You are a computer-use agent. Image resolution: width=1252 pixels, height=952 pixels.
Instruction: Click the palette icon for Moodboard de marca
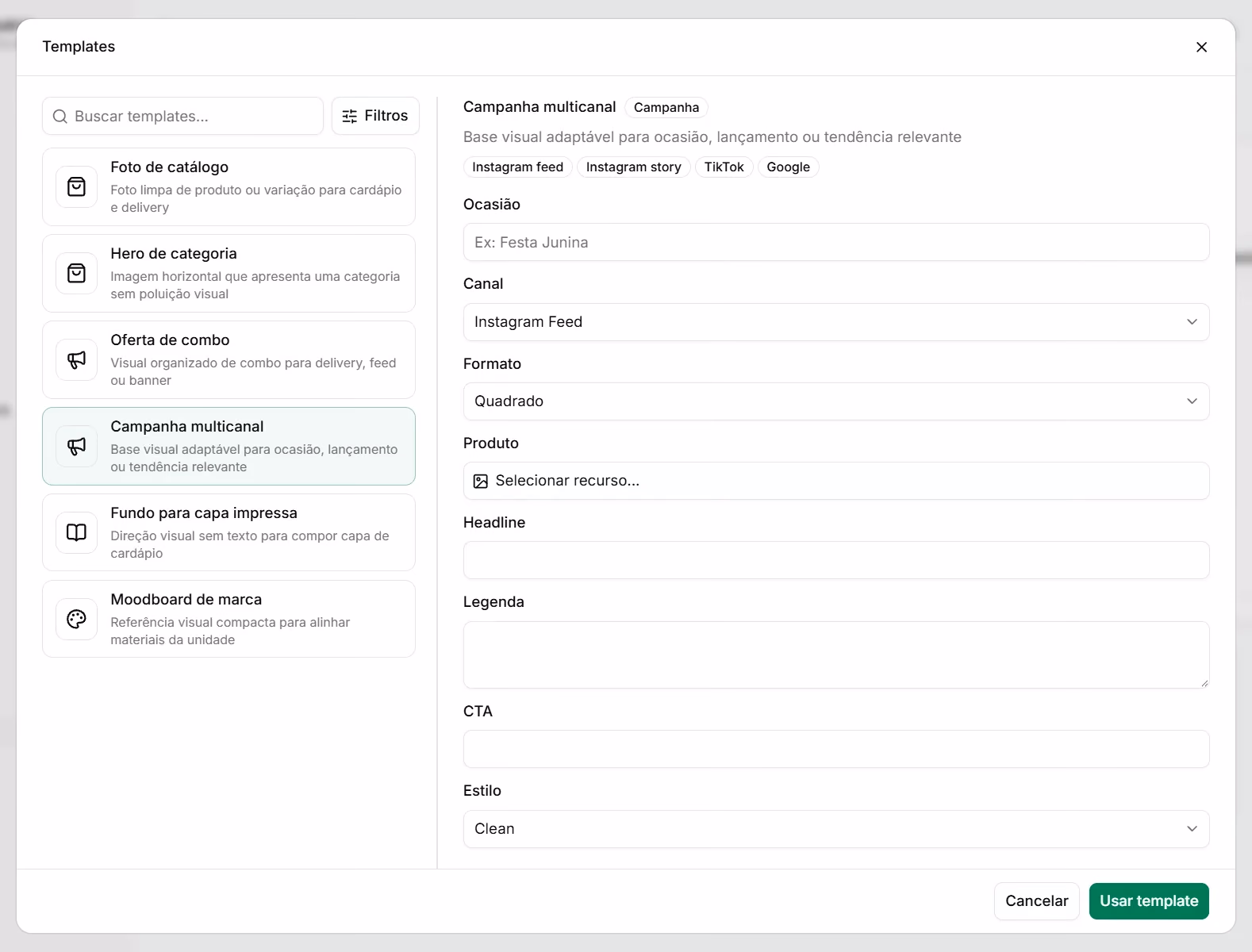(x=76, y=619)
